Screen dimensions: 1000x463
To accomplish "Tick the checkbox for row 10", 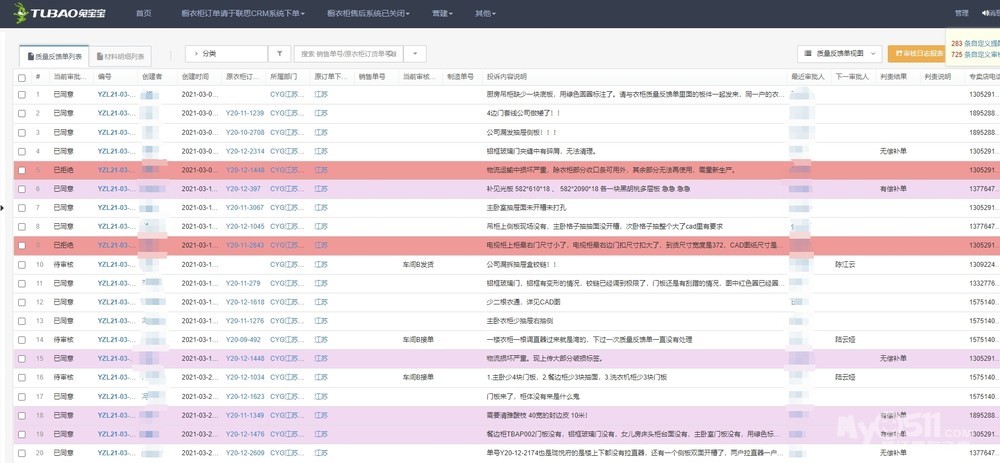I will 22,265.
